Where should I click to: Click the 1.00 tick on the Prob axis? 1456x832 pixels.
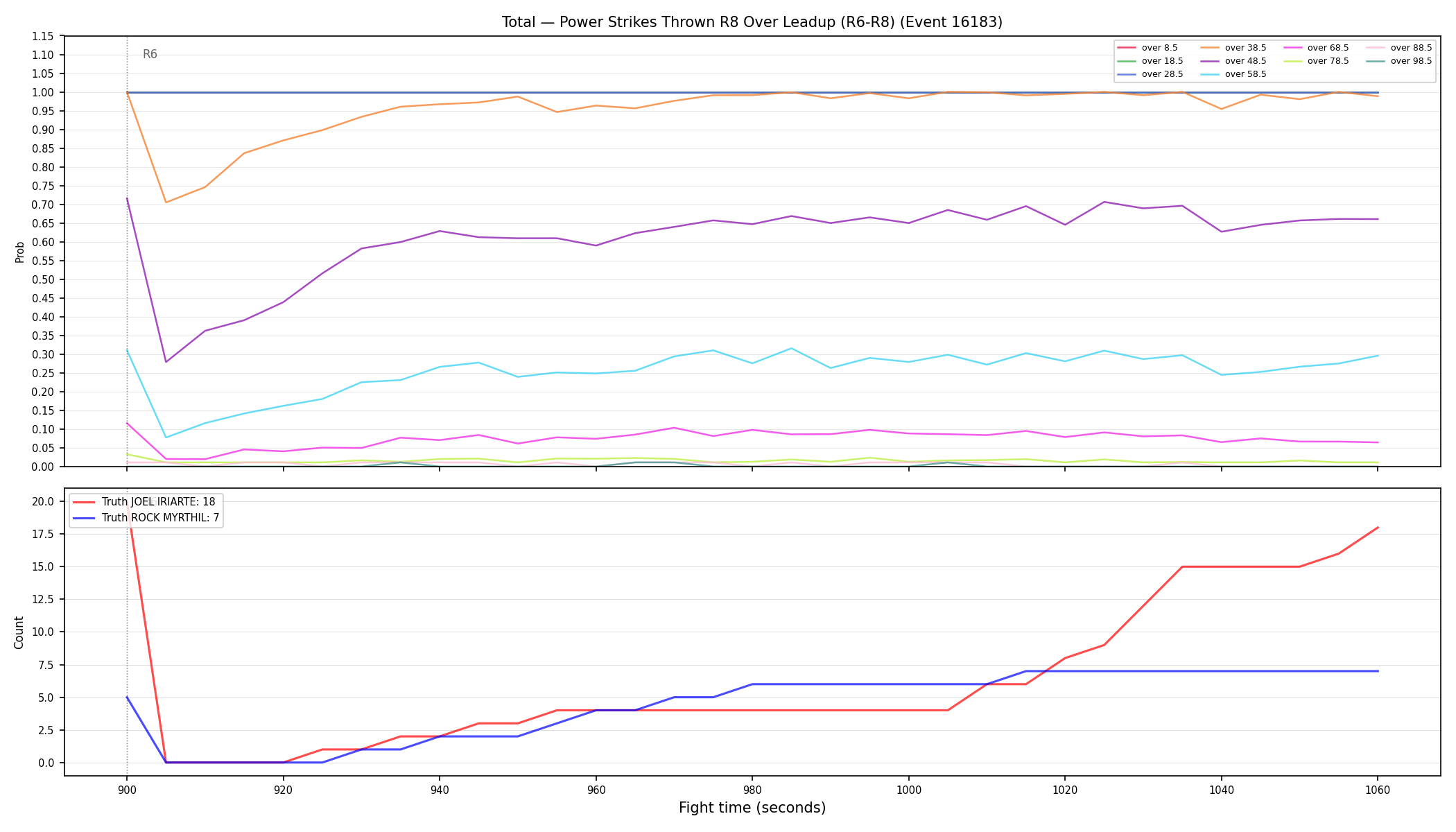[x=42, y=92]
